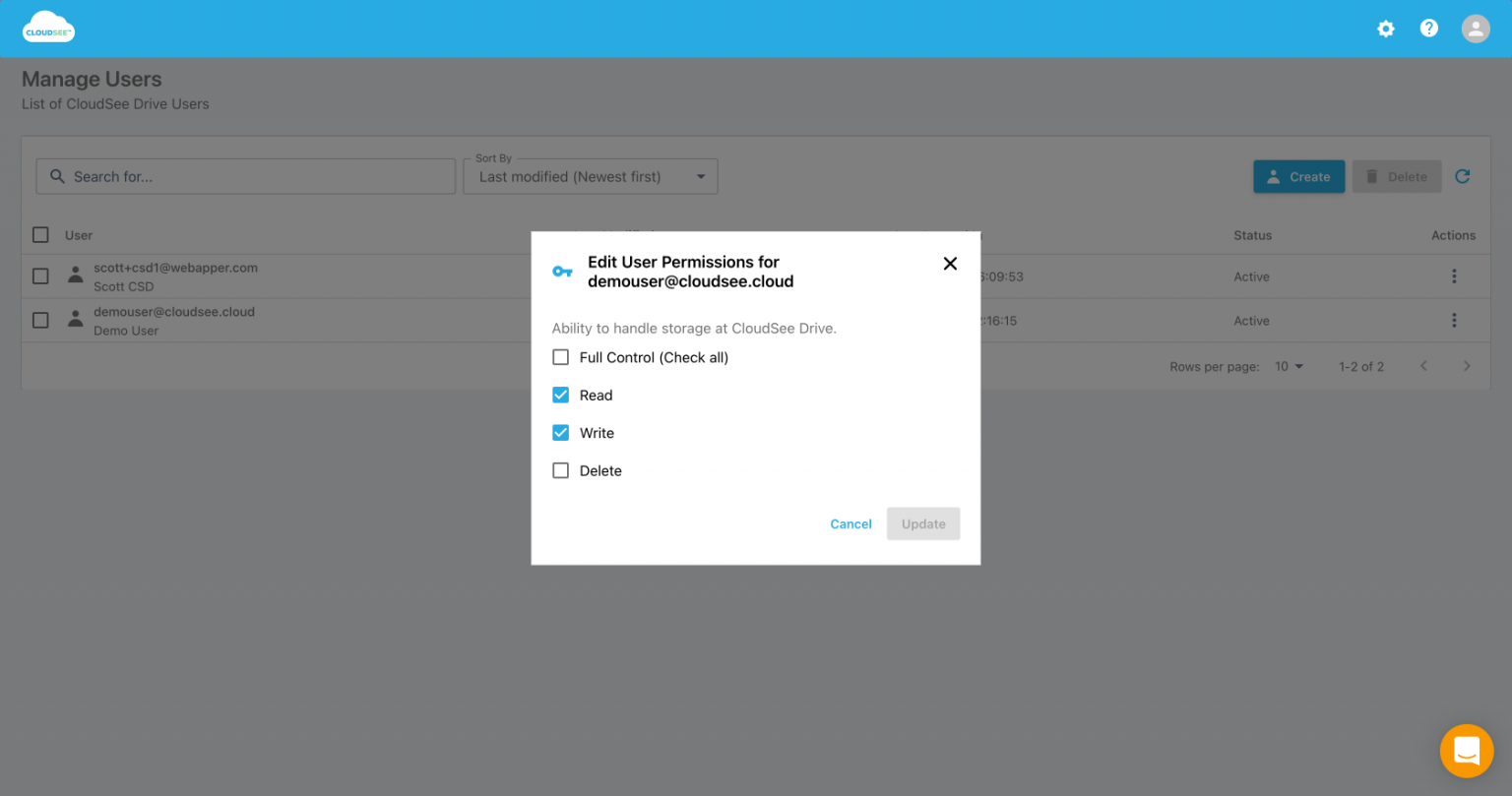Screen dimensions: 1512x796
Task: Cancel the permissions dialog
Action: click(x=850, y=523)
